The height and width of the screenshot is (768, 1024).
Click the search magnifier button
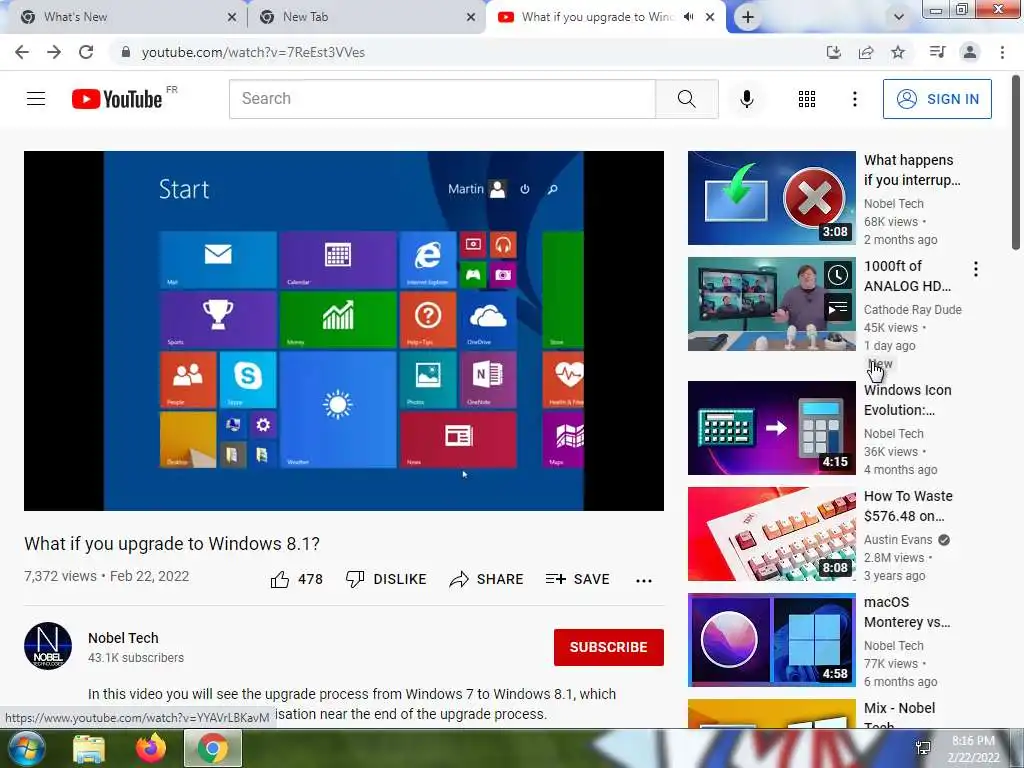(x=686, y=99)
